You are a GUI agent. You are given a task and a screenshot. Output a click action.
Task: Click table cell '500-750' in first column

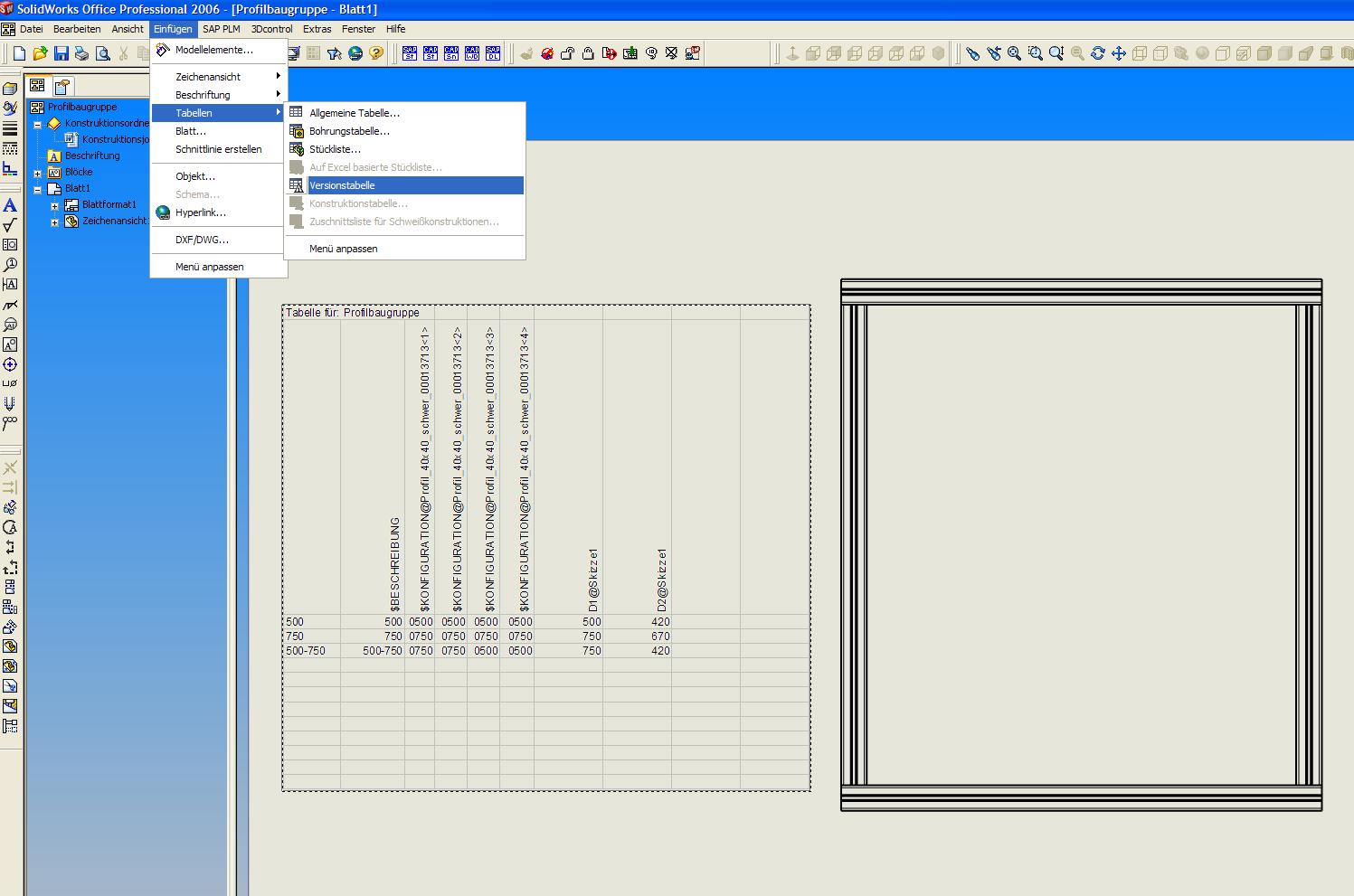tap(306, 651)
